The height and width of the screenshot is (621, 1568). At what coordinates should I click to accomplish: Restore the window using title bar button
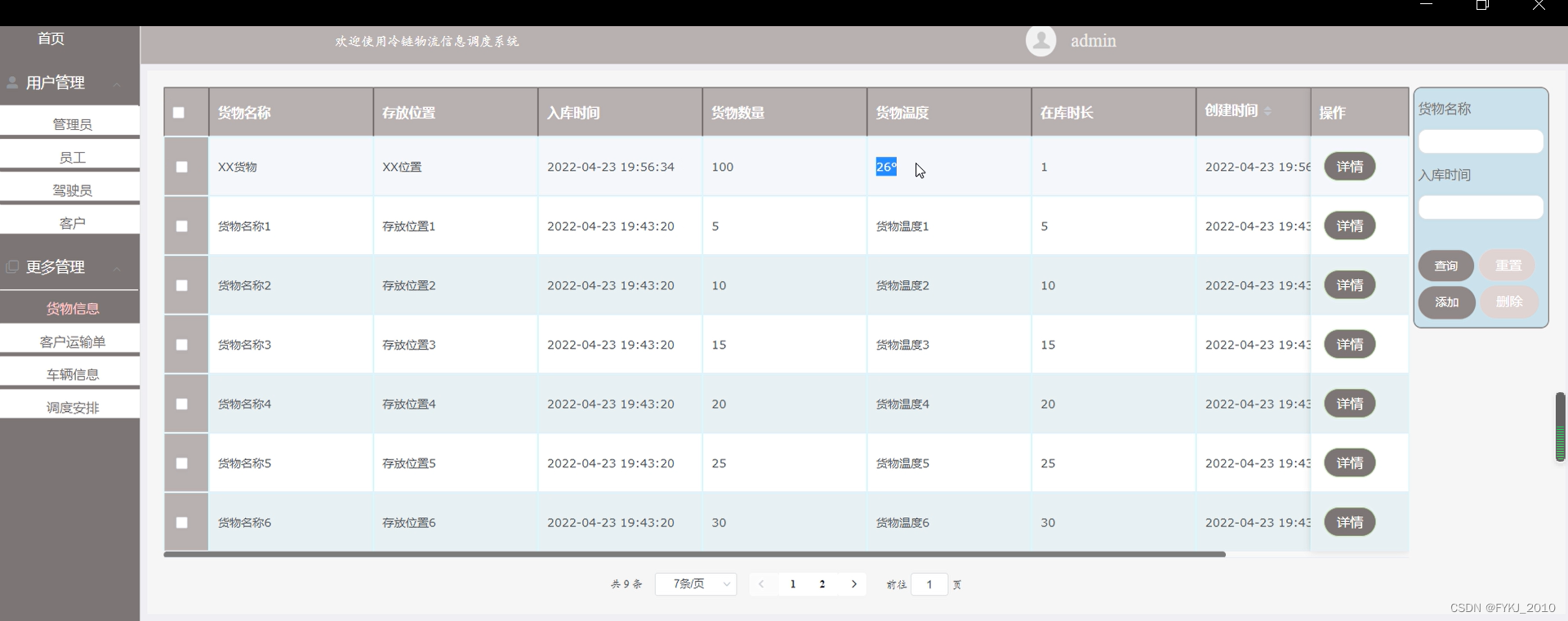point(1482,5)
